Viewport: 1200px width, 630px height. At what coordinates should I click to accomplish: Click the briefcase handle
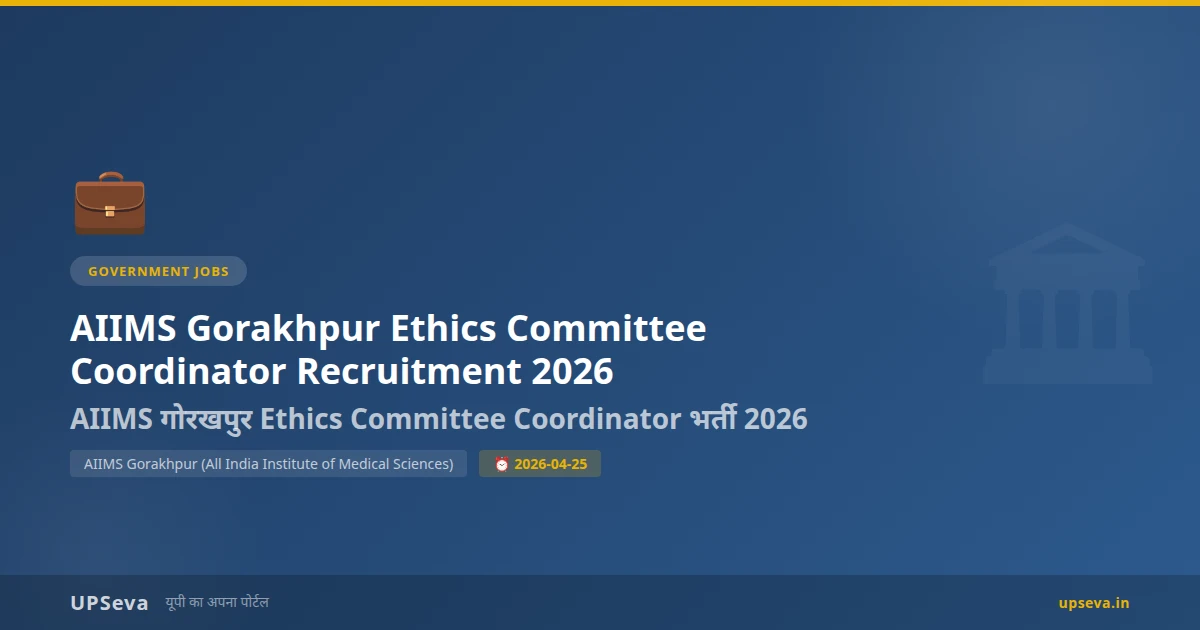[x=110, y=178]
